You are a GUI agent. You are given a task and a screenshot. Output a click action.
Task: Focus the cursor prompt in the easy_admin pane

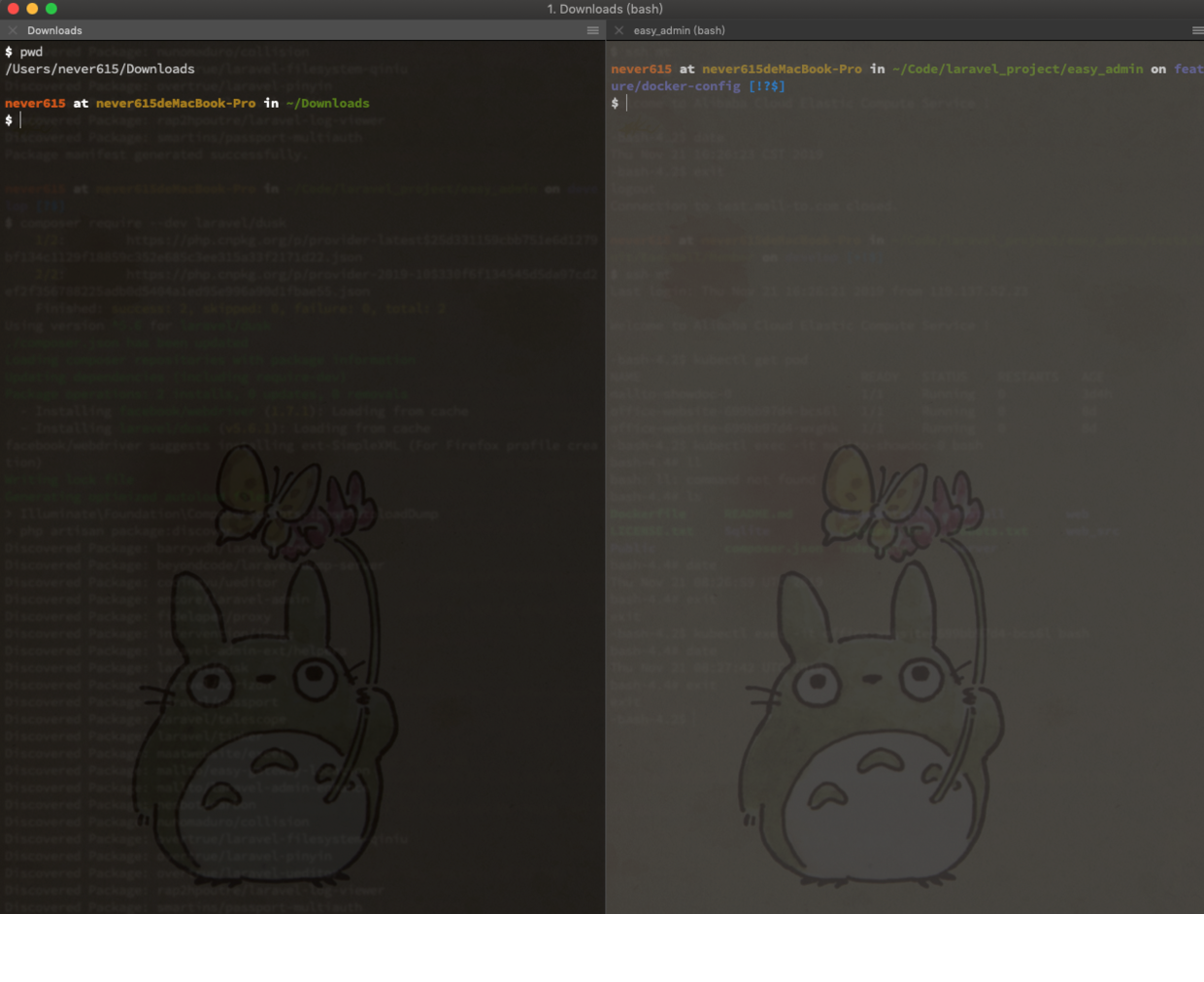click(x=626, y=103)
